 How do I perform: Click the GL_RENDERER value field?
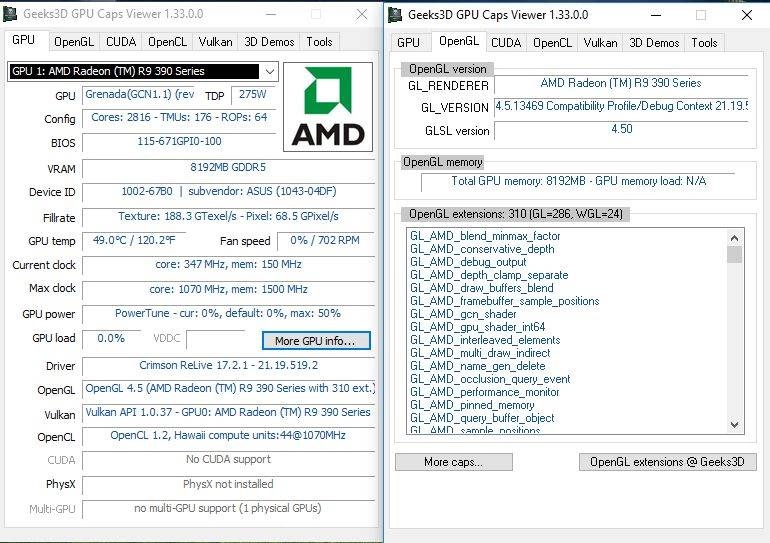click(621, 83)
